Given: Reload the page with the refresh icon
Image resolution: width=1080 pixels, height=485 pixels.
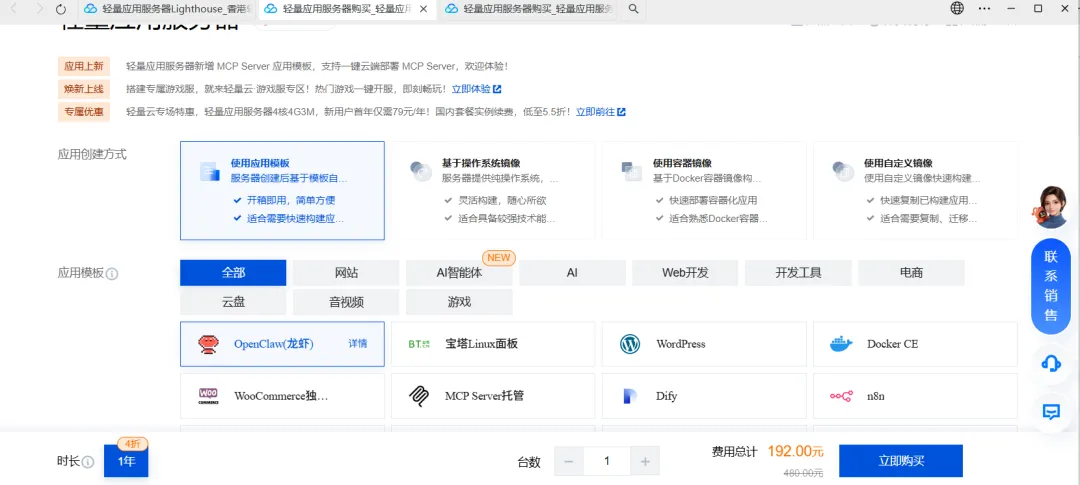Looking at the screenshot, I should click(61, 9).
